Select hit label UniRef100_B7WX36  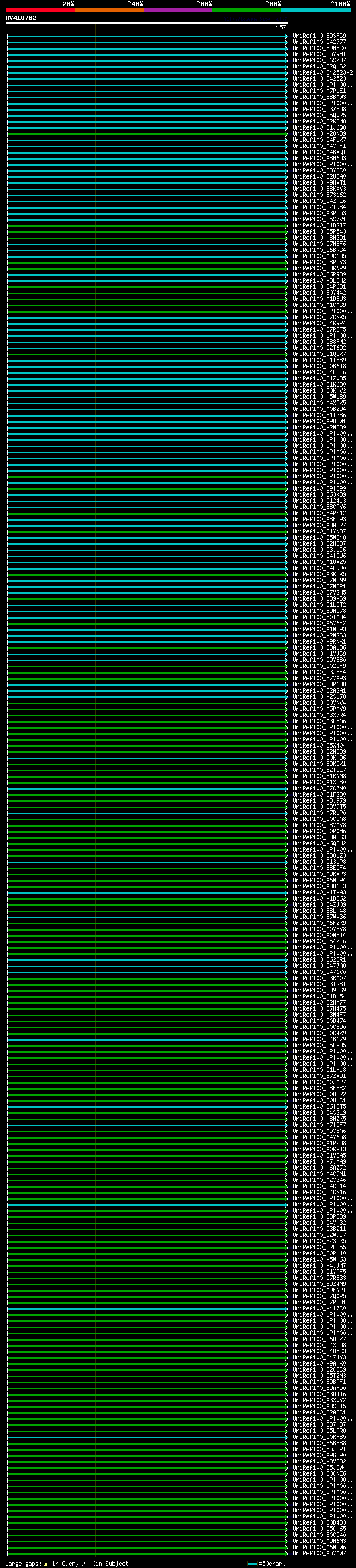(x=319, y=917)
